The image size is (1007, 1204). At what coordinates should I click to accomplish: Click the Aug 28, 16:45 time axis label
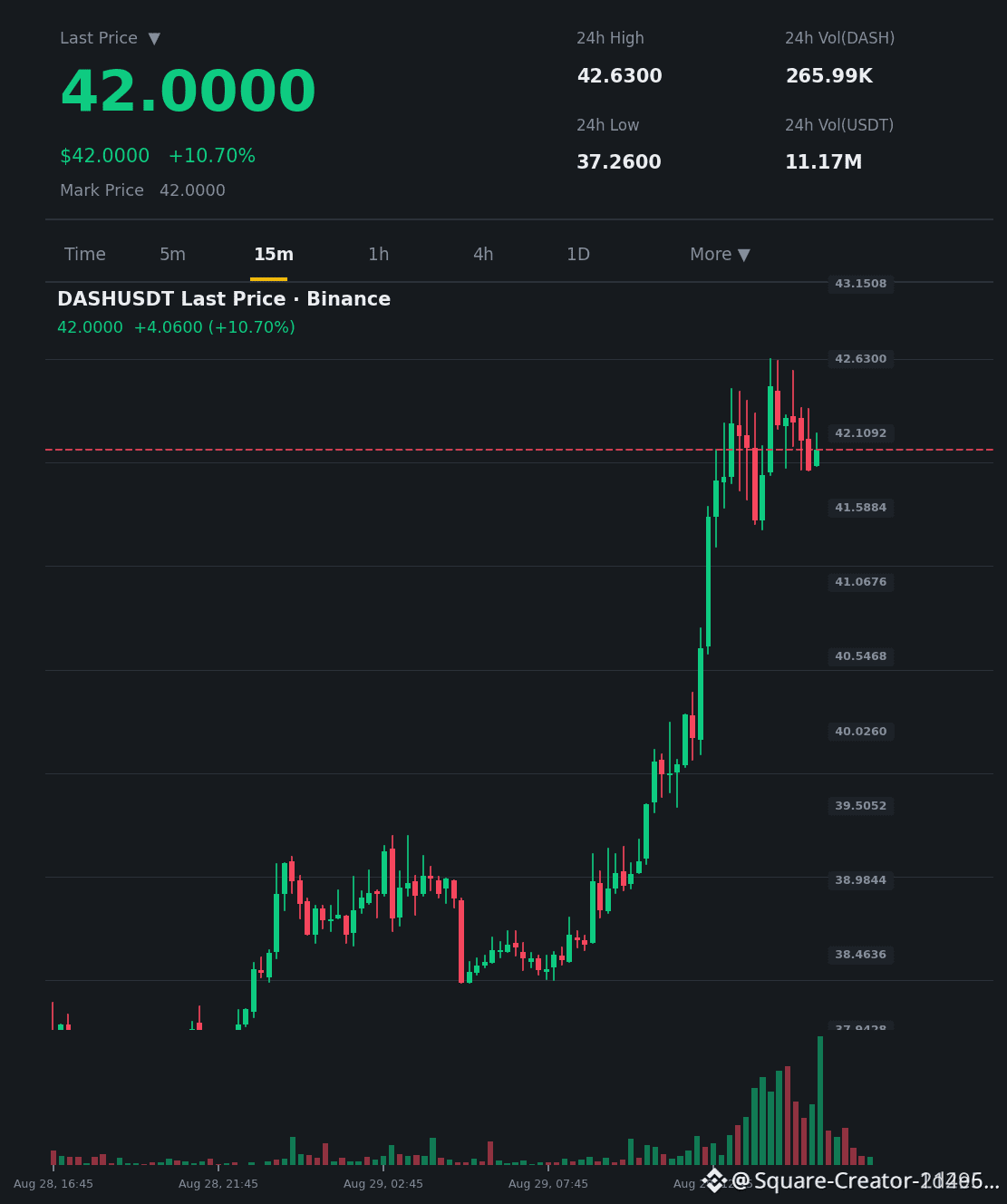[53, 1184]
